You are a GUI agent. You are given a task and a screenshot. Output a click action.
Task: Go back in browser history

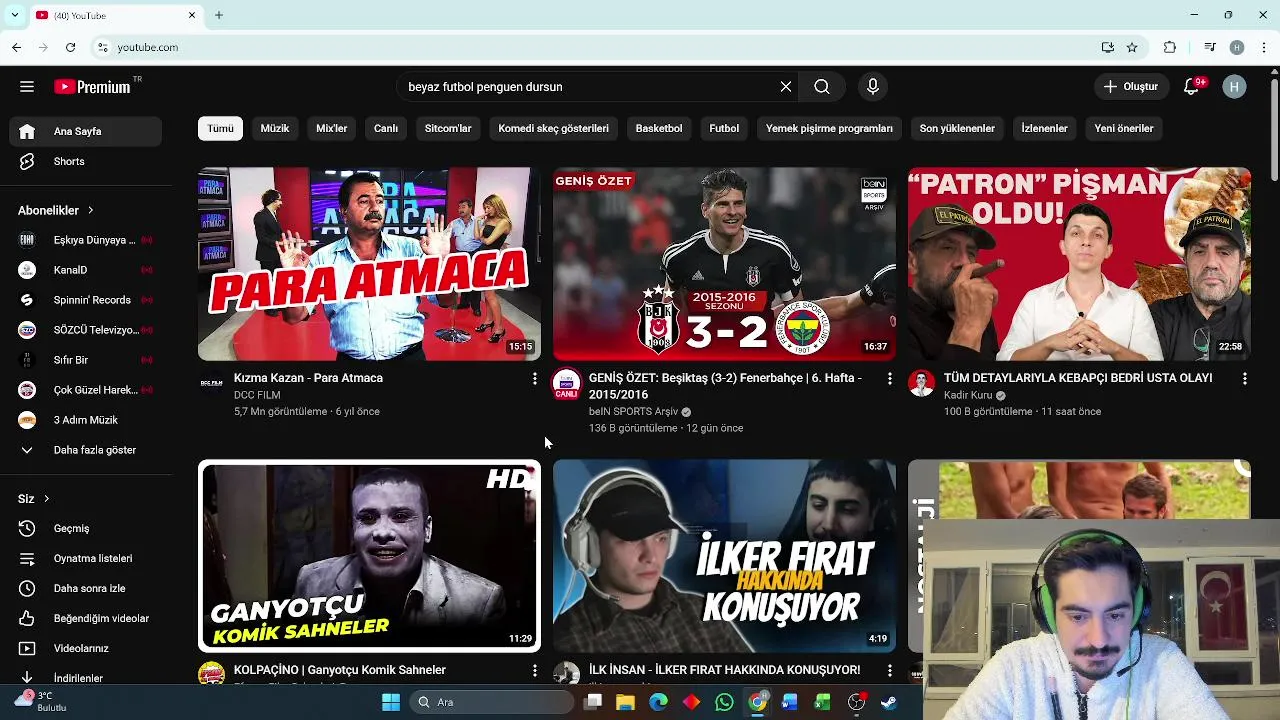pyautogui.click(x=16, y=47)
